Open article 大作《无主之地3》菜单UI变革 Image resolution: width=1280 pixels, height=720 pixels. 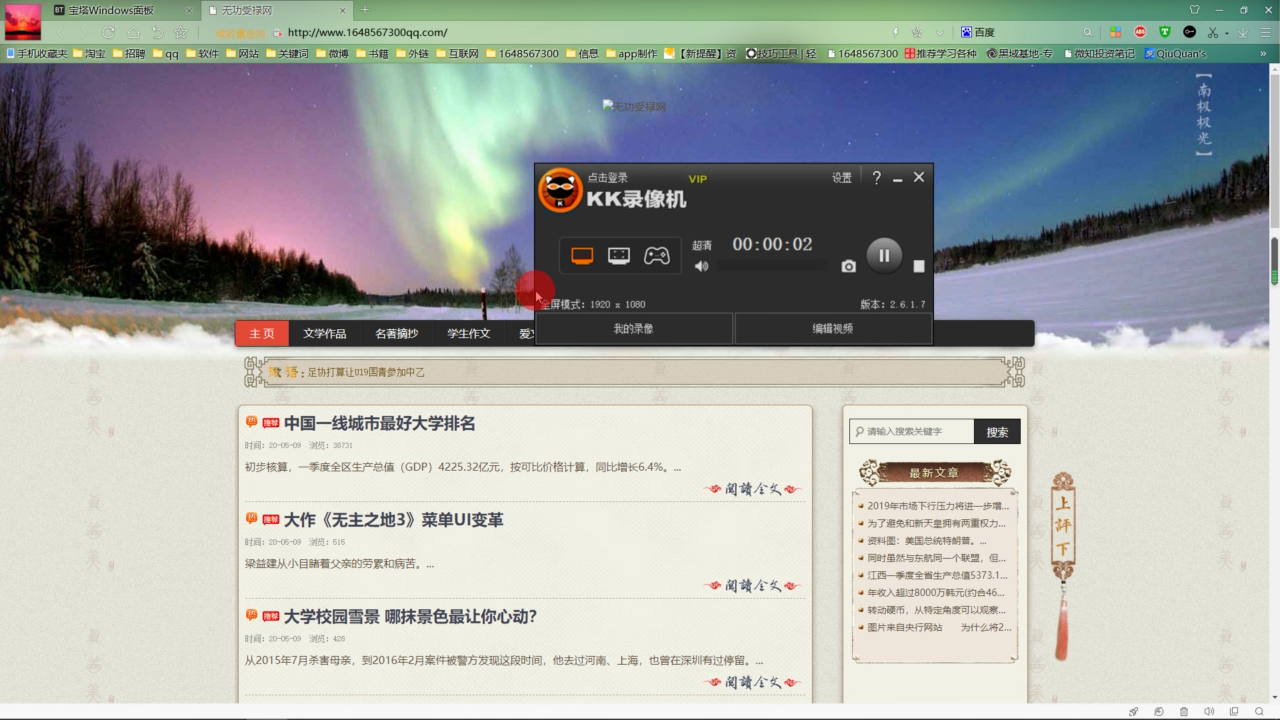pyautogui.click(x=393, y=520)
